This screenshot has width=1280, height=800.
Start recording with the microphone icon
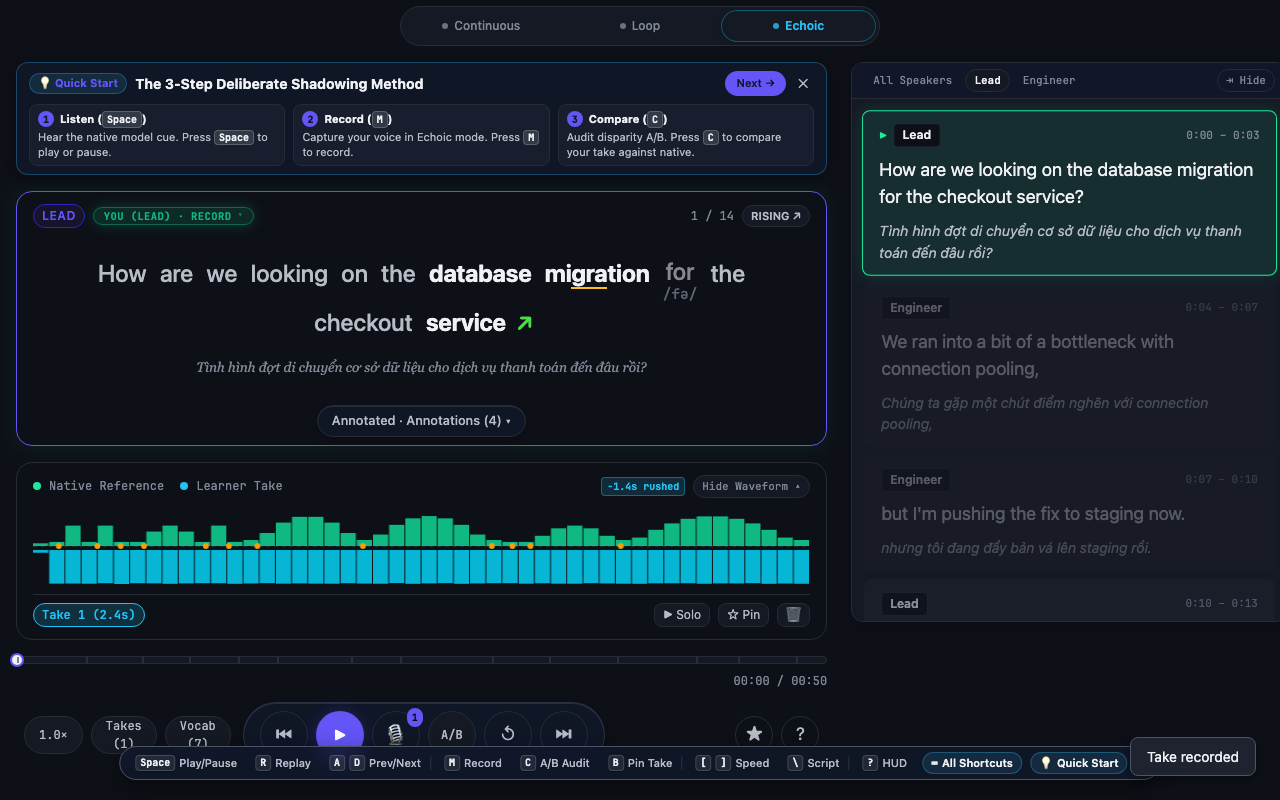(396, 734)
